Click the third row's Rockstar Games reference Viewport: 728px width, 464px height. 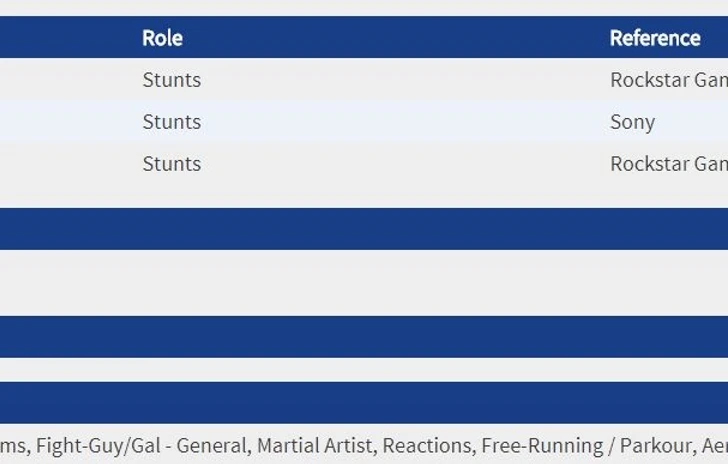(x=668, y=164)
